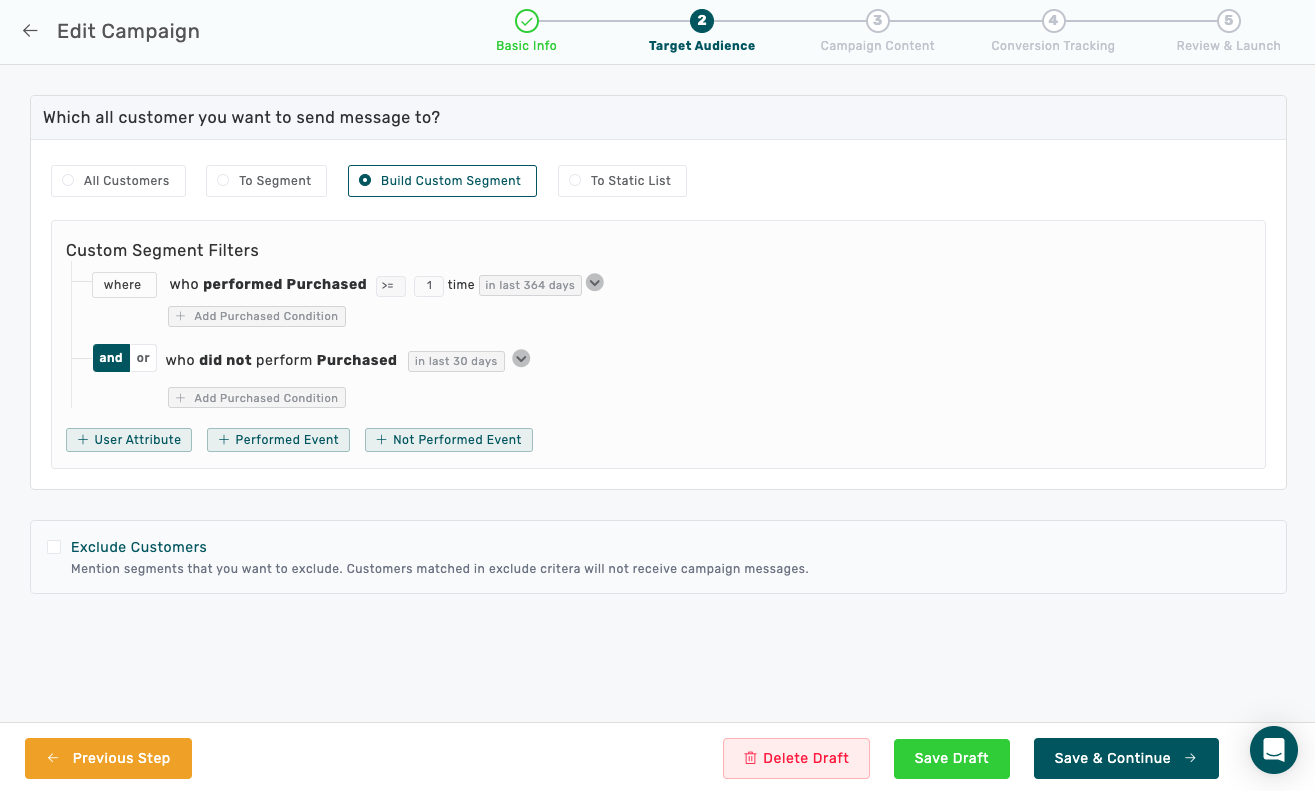Select the To Segment radio option
The height and width of the screenshot is (791, 1315).
pos(223,181)
